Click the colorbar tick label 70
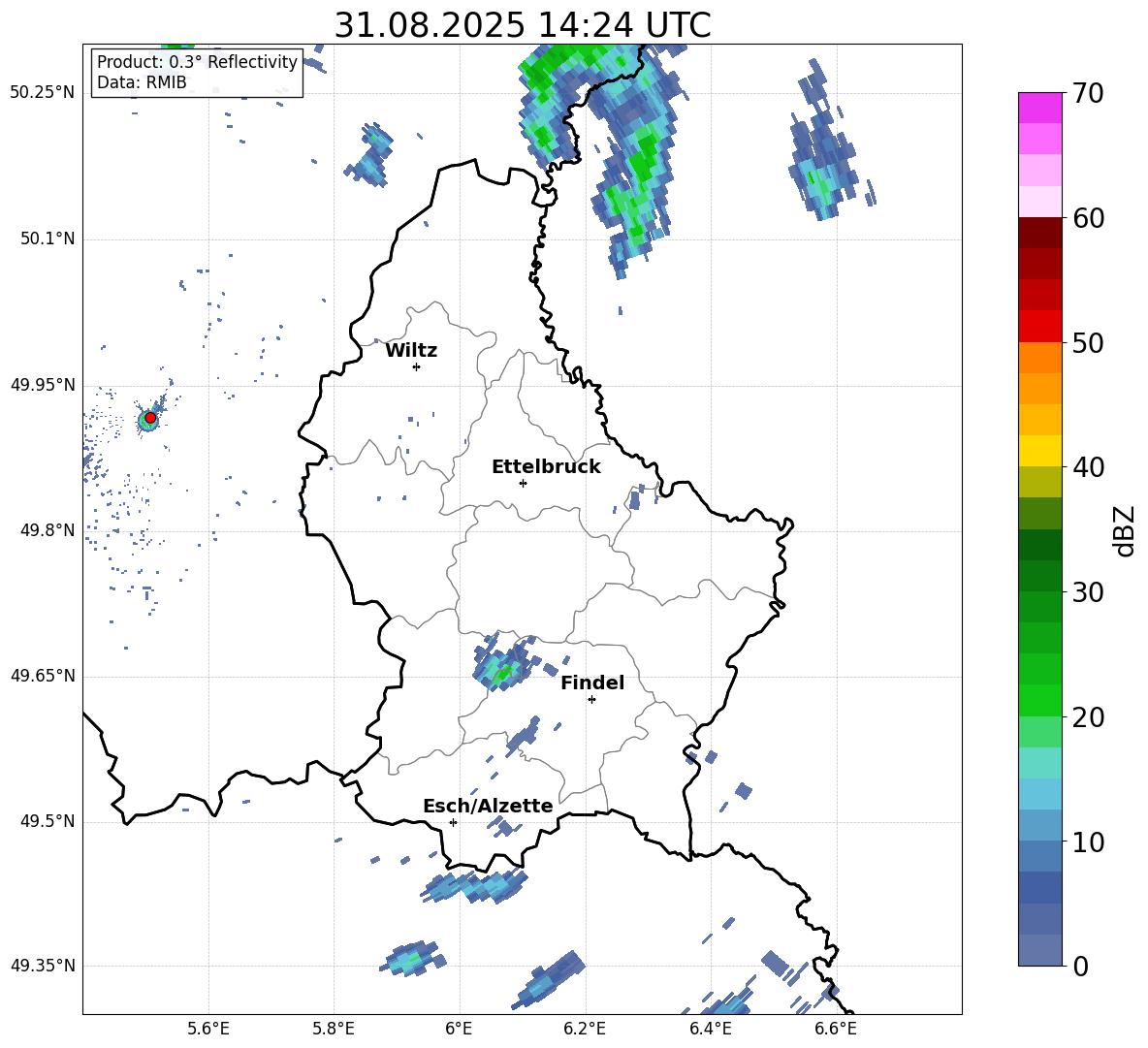The height and width of the screenshot is (1048, 1148). point(1089,93)
